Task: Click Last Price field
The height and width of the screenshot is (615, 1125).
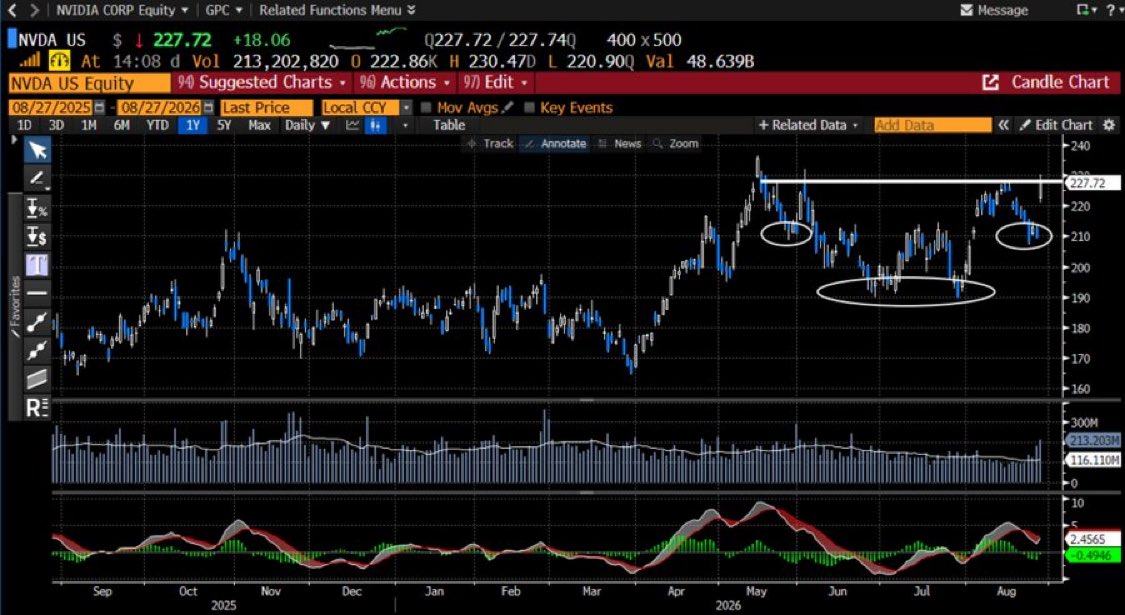Action: (x=267, y=108)
